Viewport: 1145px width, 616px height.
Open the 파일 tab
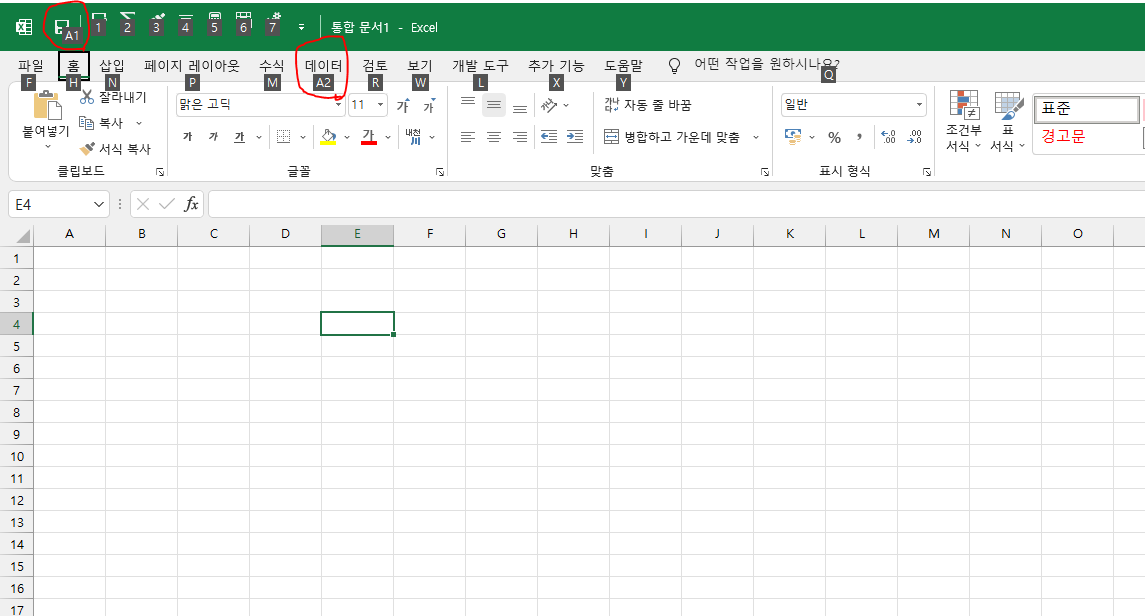pos(31,66)
